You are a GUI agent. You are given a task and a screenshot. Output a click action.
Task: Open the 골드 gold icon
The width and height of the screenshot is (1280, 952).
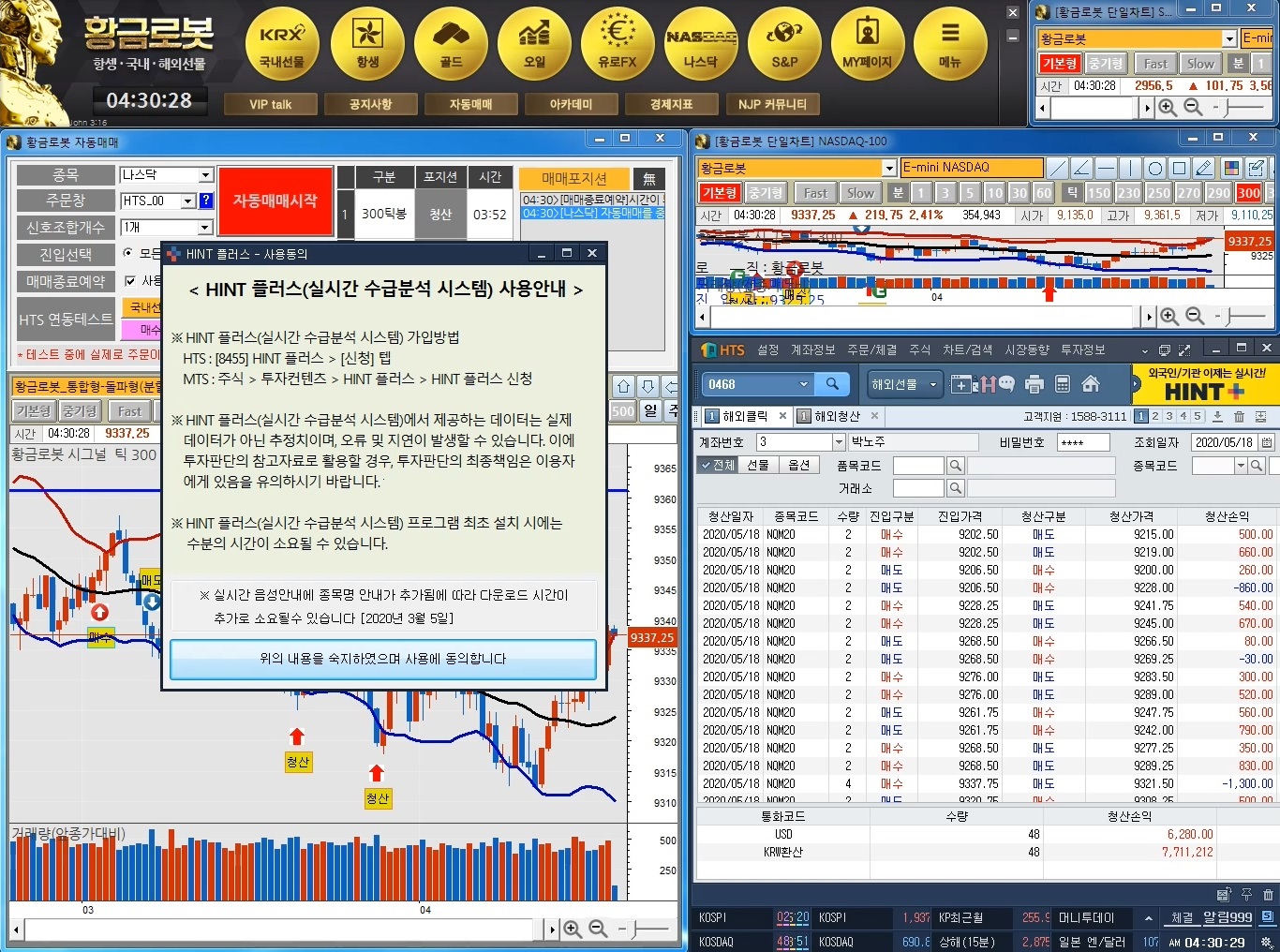click(x=451, y=44)
